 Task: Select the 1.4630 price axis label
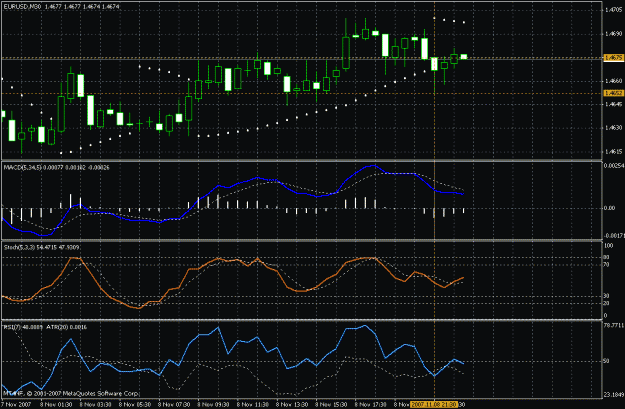pyautogui.click(x=613, y=128)
